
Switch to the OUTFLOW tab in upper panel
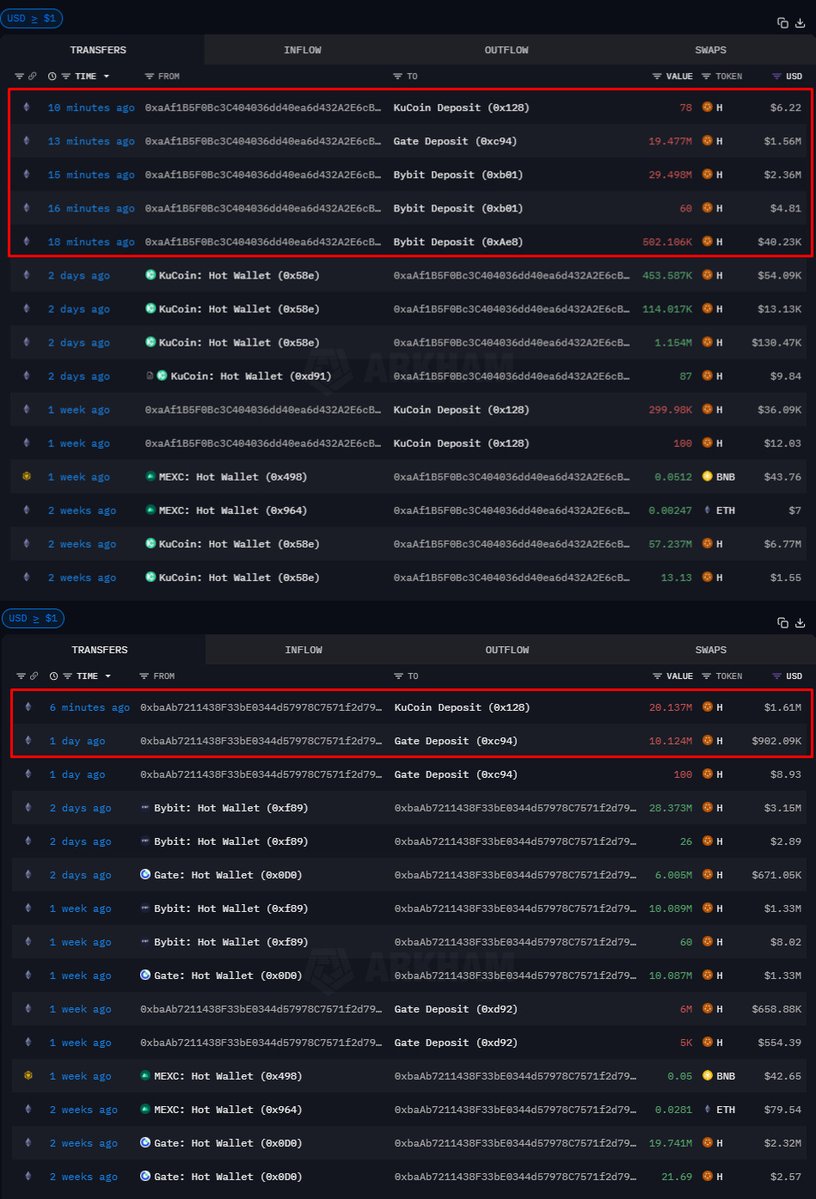pyautogui.click(x=506, y=50)
